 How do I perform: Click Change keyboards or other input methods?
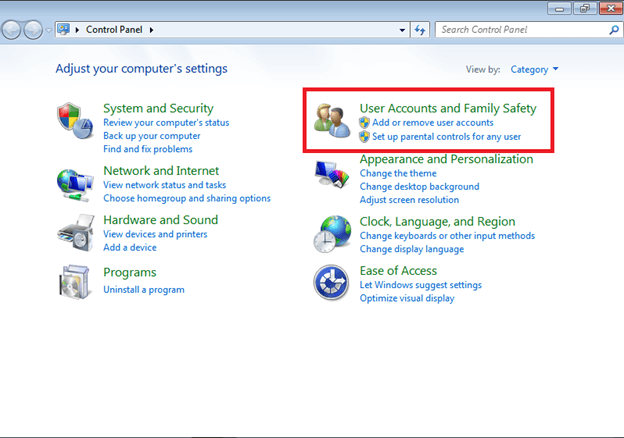point(447,236)
